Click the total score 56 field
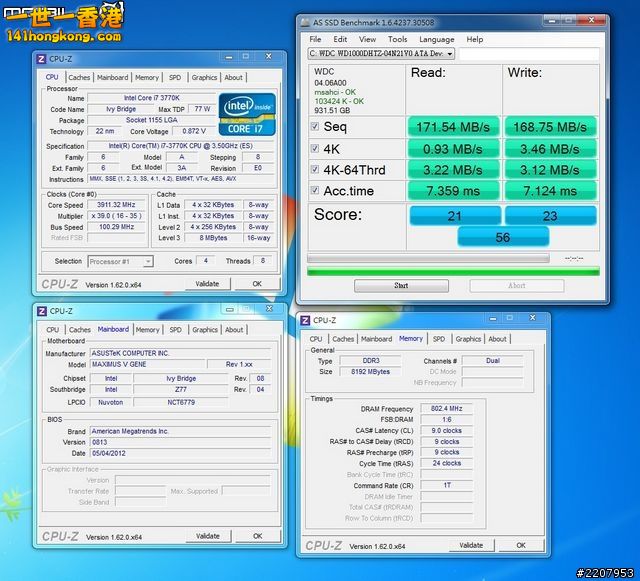 [501, 237]
